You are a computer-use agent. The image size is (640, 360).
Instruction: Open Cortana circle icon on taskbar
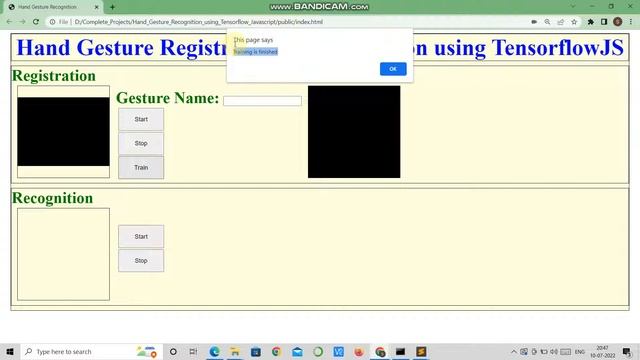click(x=173, y=351)
